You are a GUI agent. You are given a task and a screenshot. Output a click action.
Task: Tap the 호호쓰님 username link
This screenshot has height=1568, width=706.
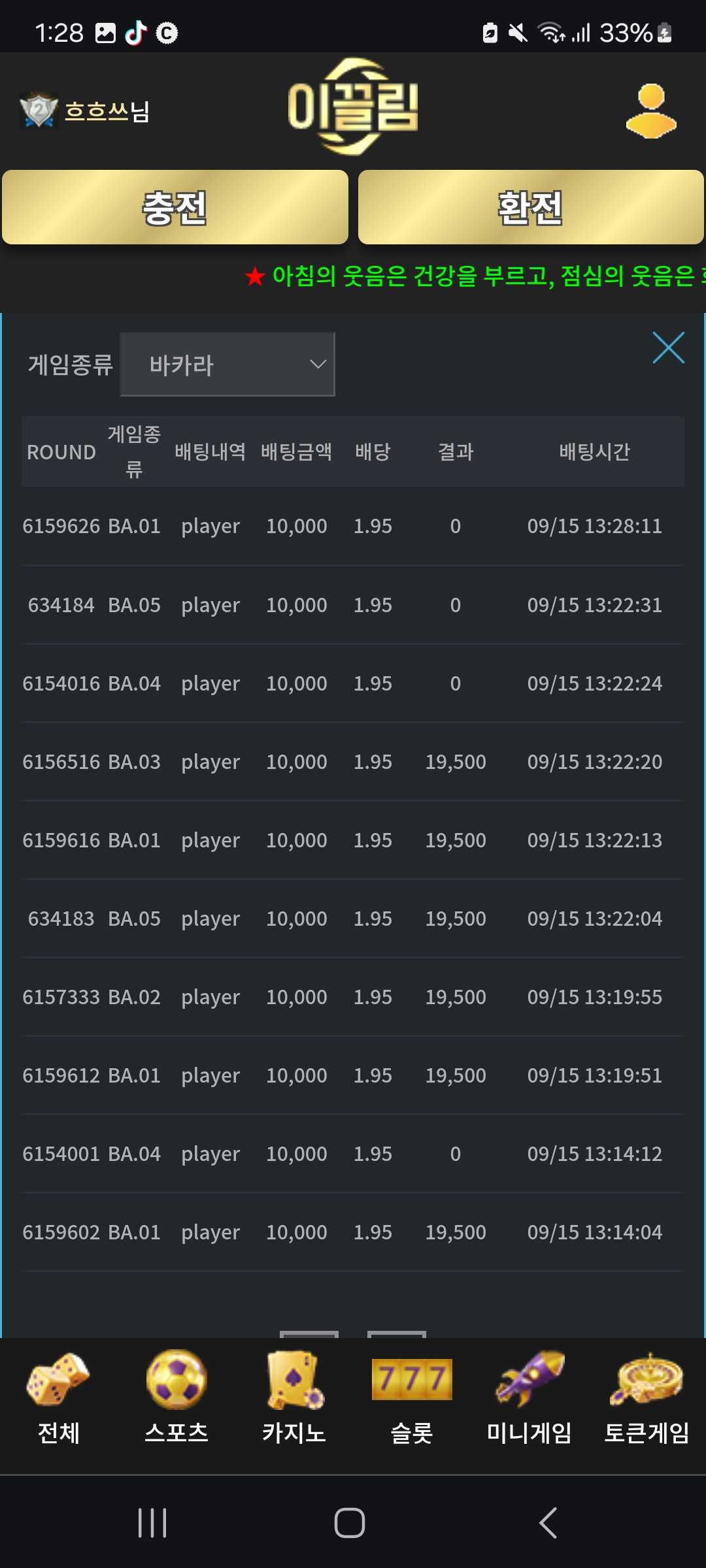pos(107,112)
